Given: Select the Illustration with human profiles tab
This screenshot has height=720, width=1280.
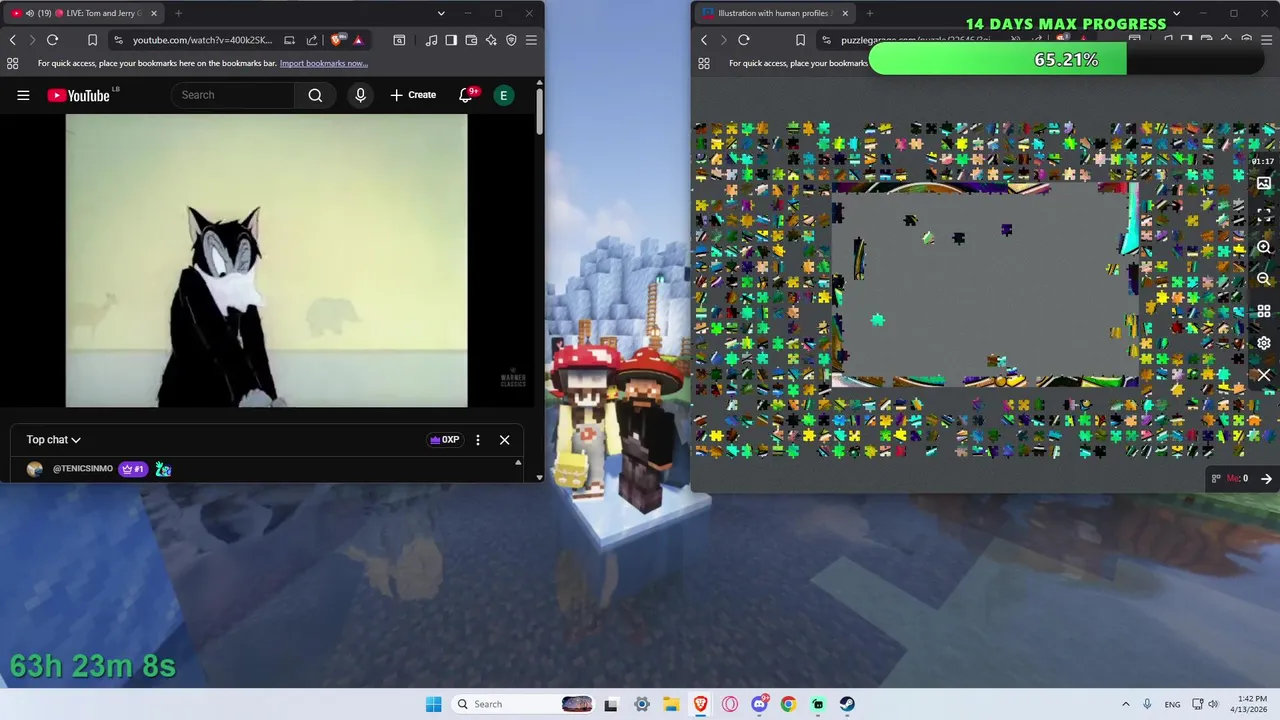Looking at the screenshot, I should [775, 13].
